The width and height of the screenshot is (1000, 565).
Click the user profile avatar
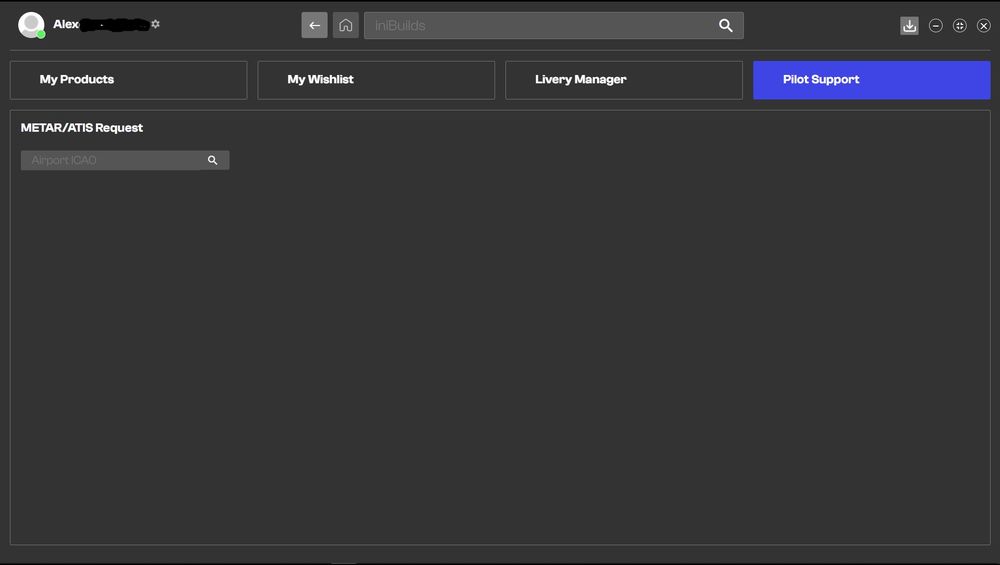point(31,25)
